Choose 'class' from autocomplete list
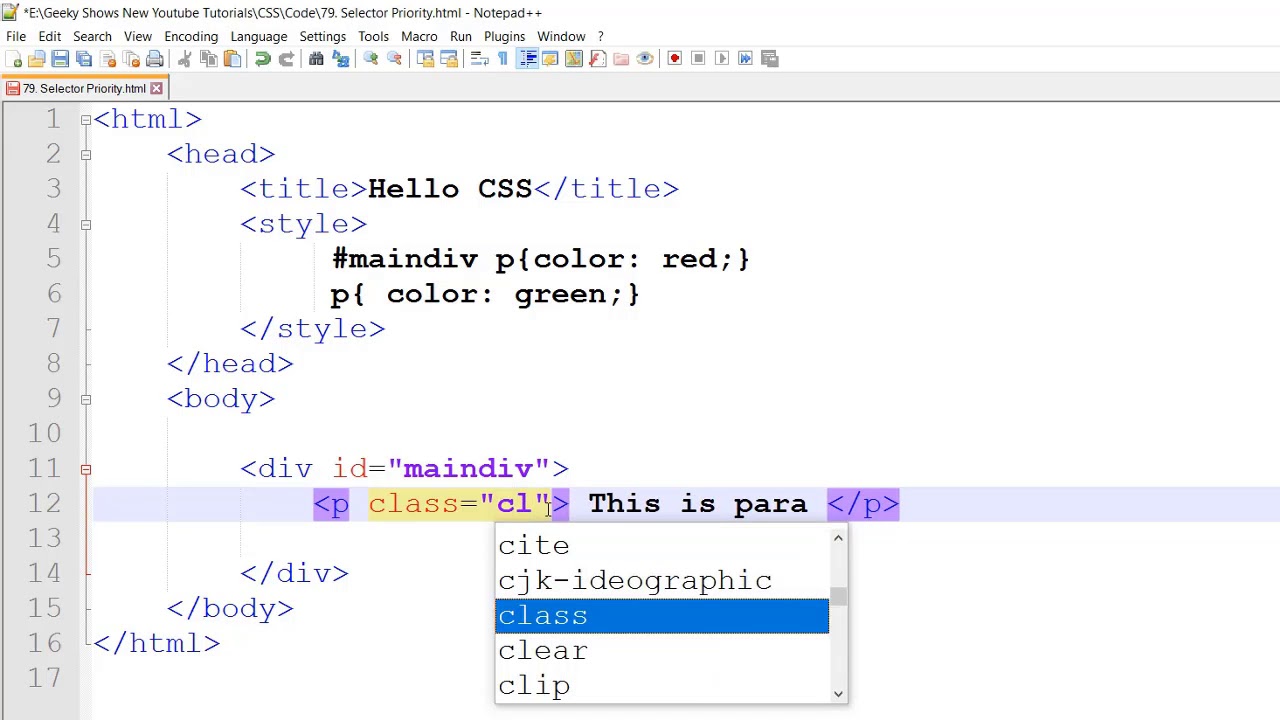Screen dimensions: 1280x720 coord(662,616)
